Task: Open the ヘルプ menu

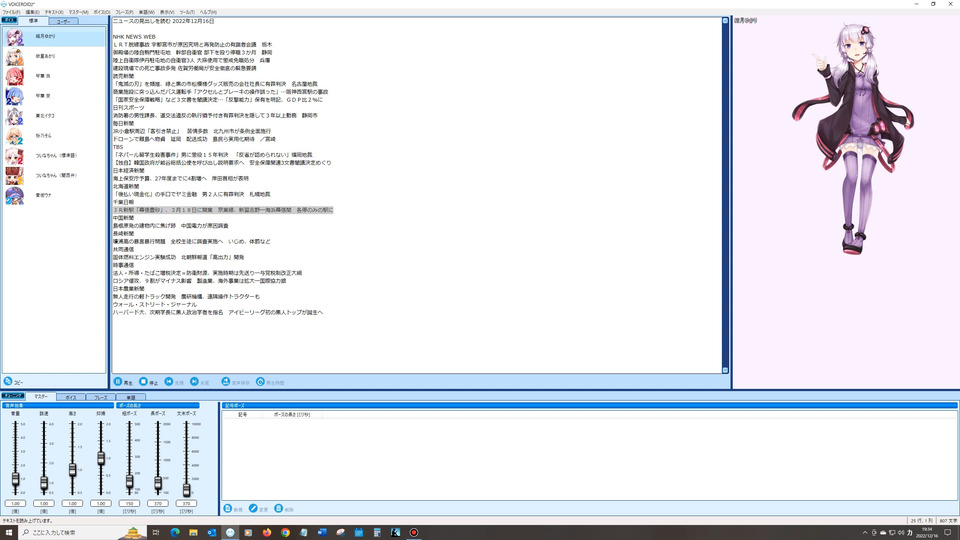Action: (208, 12)
